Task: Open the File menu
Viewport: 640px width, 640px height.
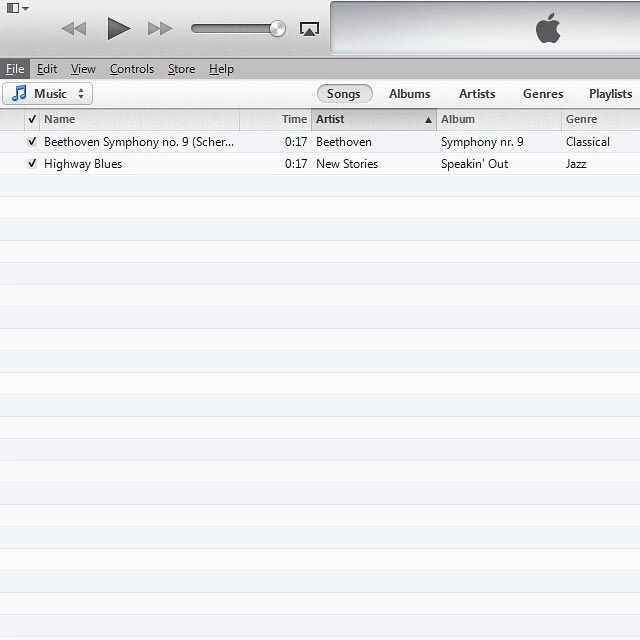Action: tap(15, 69)
